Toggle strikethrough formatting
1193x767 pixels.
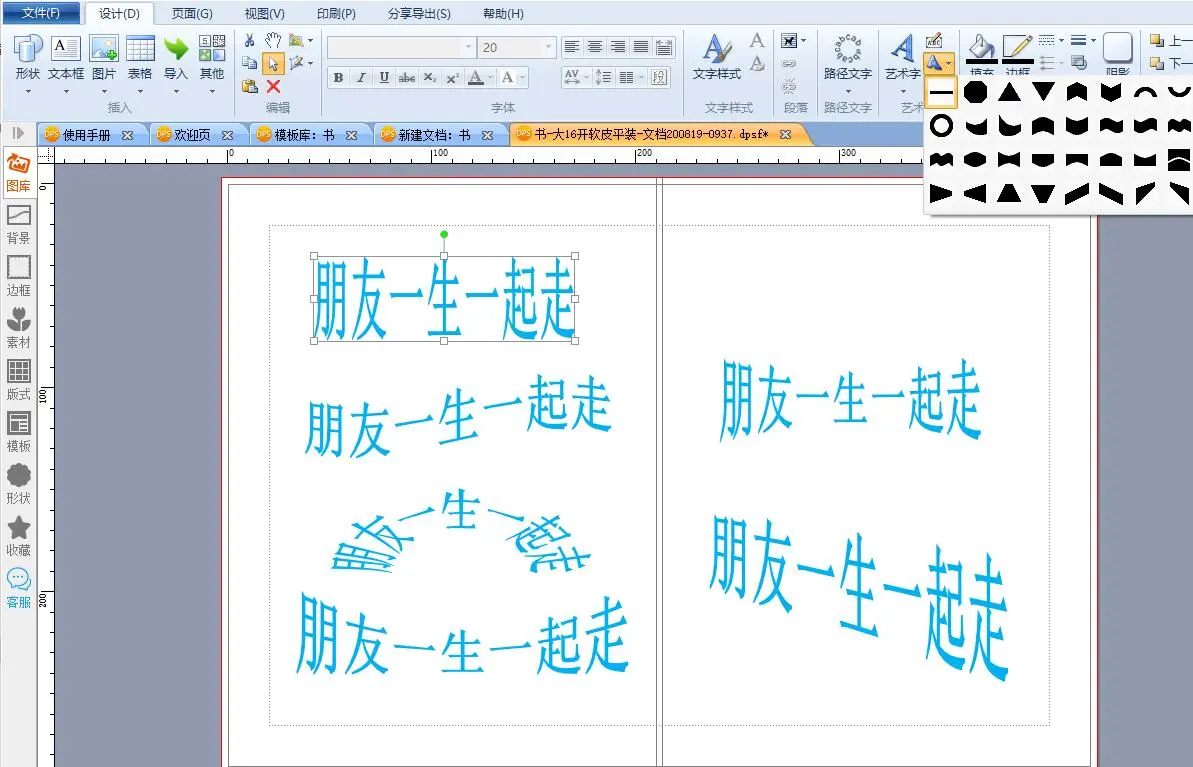point(407,77)
